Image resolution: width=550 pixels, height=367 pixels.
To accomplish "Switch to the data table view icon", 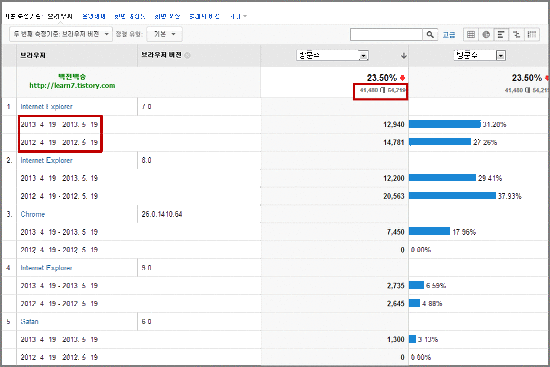I will click(x=471, y=34).
